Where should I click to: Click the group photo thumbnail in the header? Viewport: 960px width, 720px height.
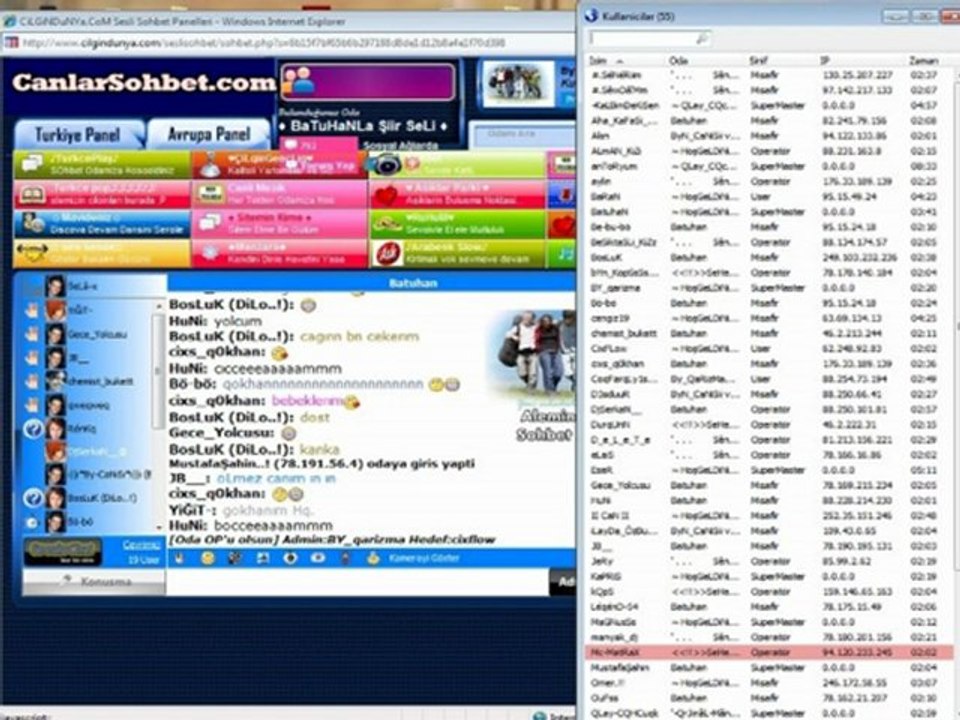point(518,84)
